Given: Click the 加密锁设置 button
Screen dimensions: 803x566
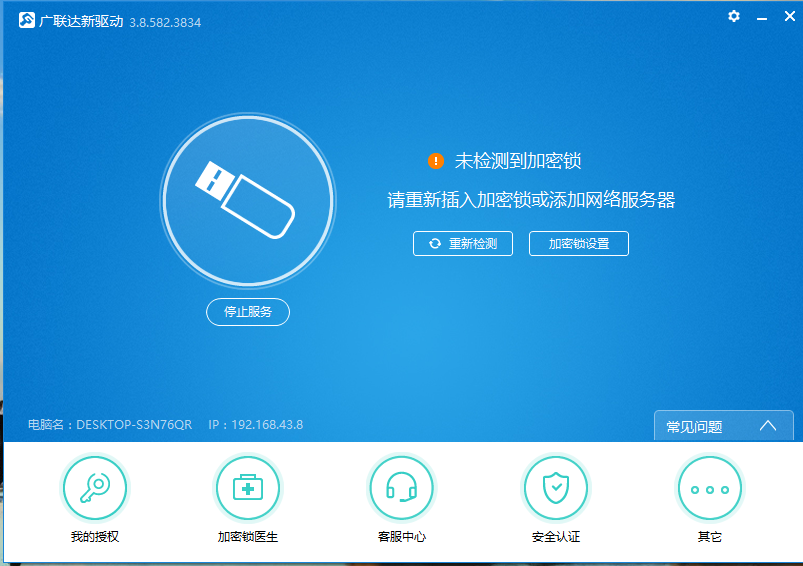Looking at the screenshot, I should 579,243.
